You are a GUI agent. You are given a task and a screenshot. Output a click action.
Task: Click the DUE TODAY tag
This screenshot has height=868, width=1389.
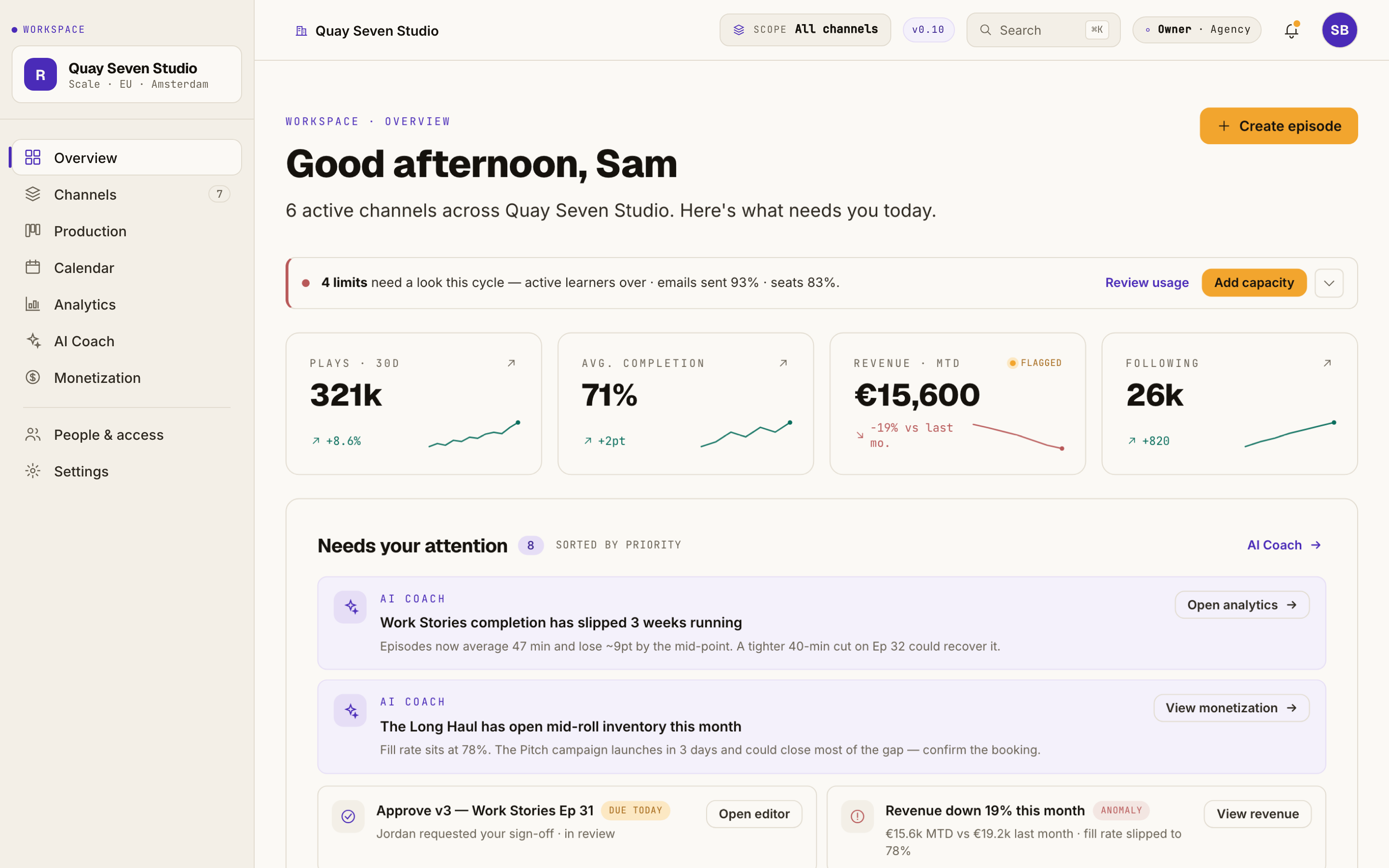[635, 811]
